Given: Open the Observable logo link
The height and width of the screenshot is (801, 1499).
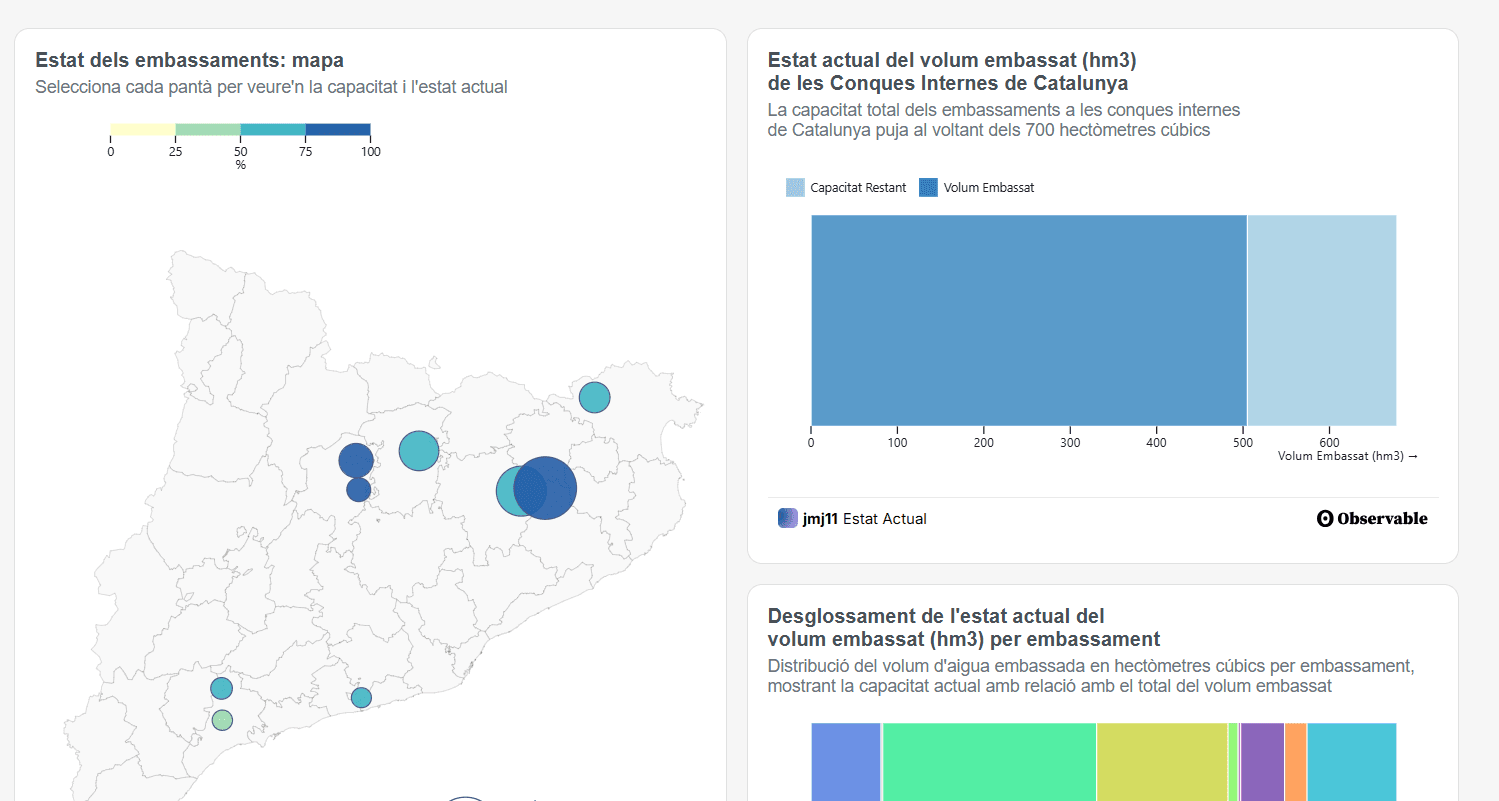Looking at the screenshot, I should tap(1372, 518).
